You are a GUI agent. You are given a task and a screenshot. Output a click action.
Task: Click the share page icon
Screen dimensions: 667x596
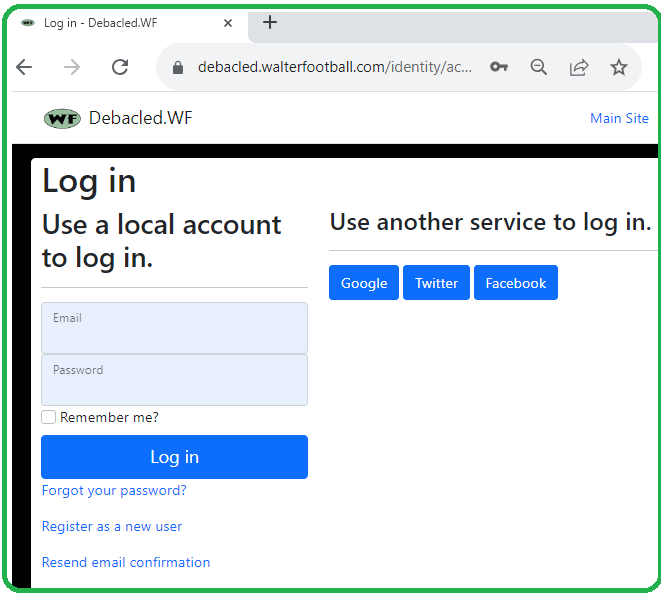[579, 67]
